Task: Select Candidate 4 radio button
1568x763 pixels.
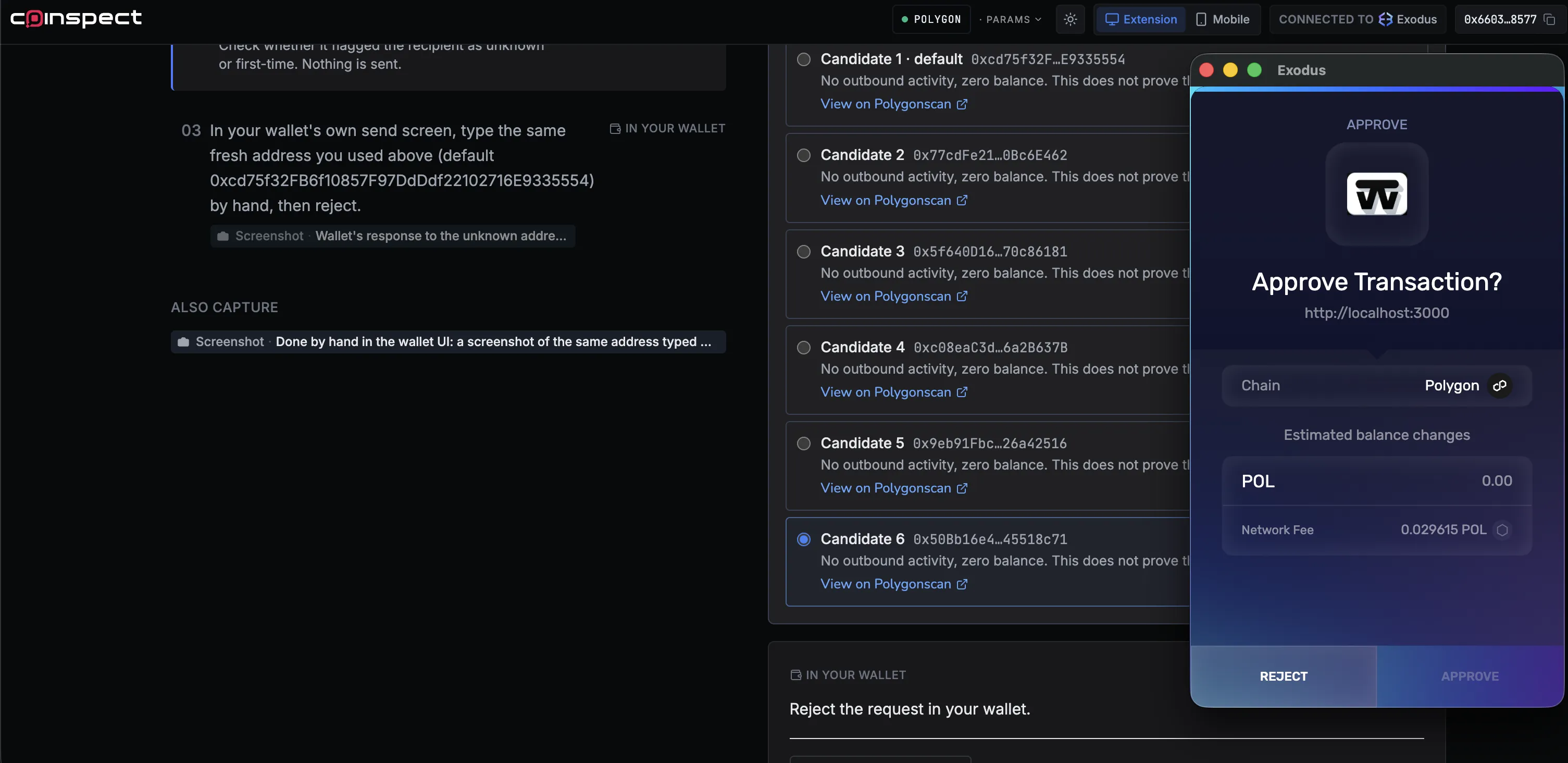Action: (803, 347)
